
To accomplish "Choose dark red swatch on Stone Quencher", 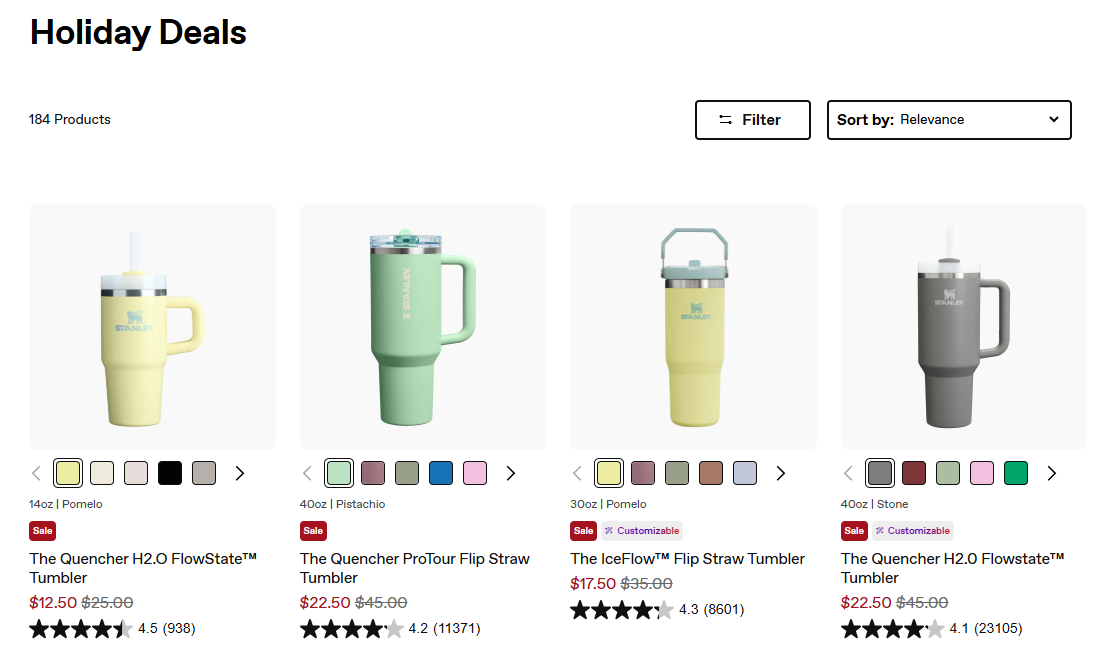I will 914,473.
